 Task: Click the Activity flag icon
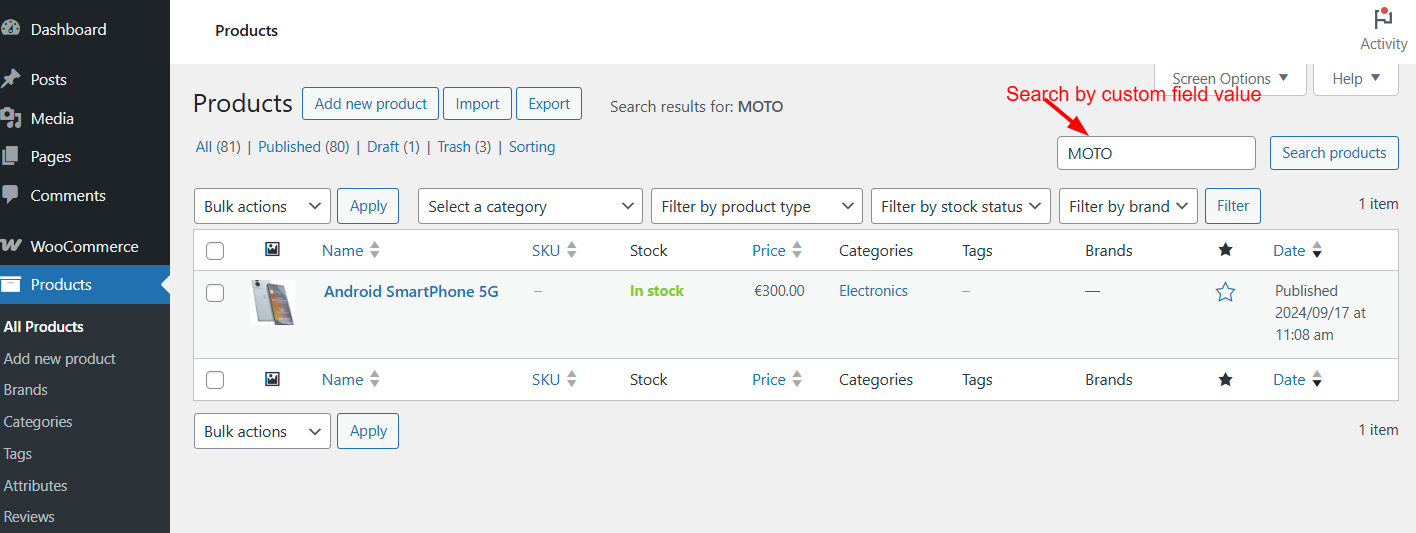pyautogui.click(x=1383, y=19)
